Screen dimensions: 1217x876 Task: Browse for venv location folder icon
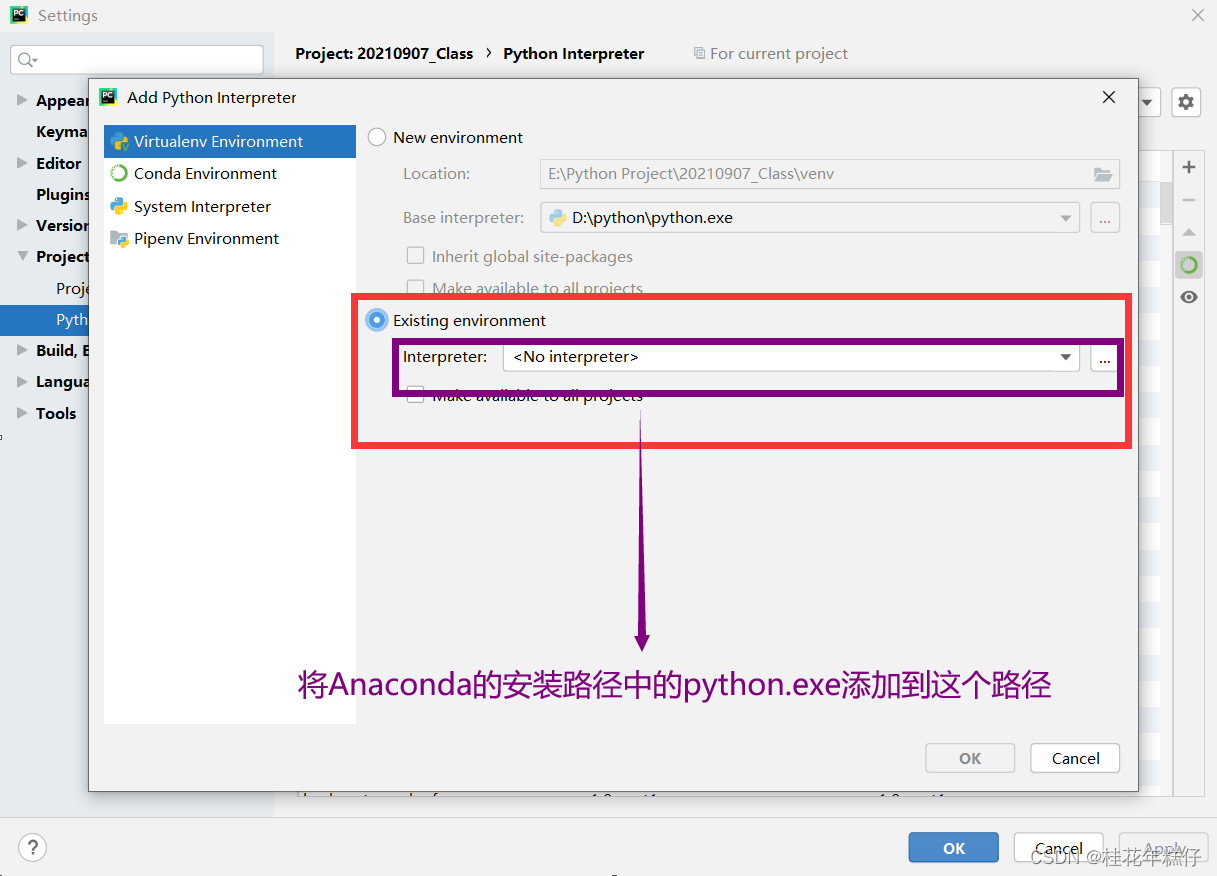(x=1103, y=174)
